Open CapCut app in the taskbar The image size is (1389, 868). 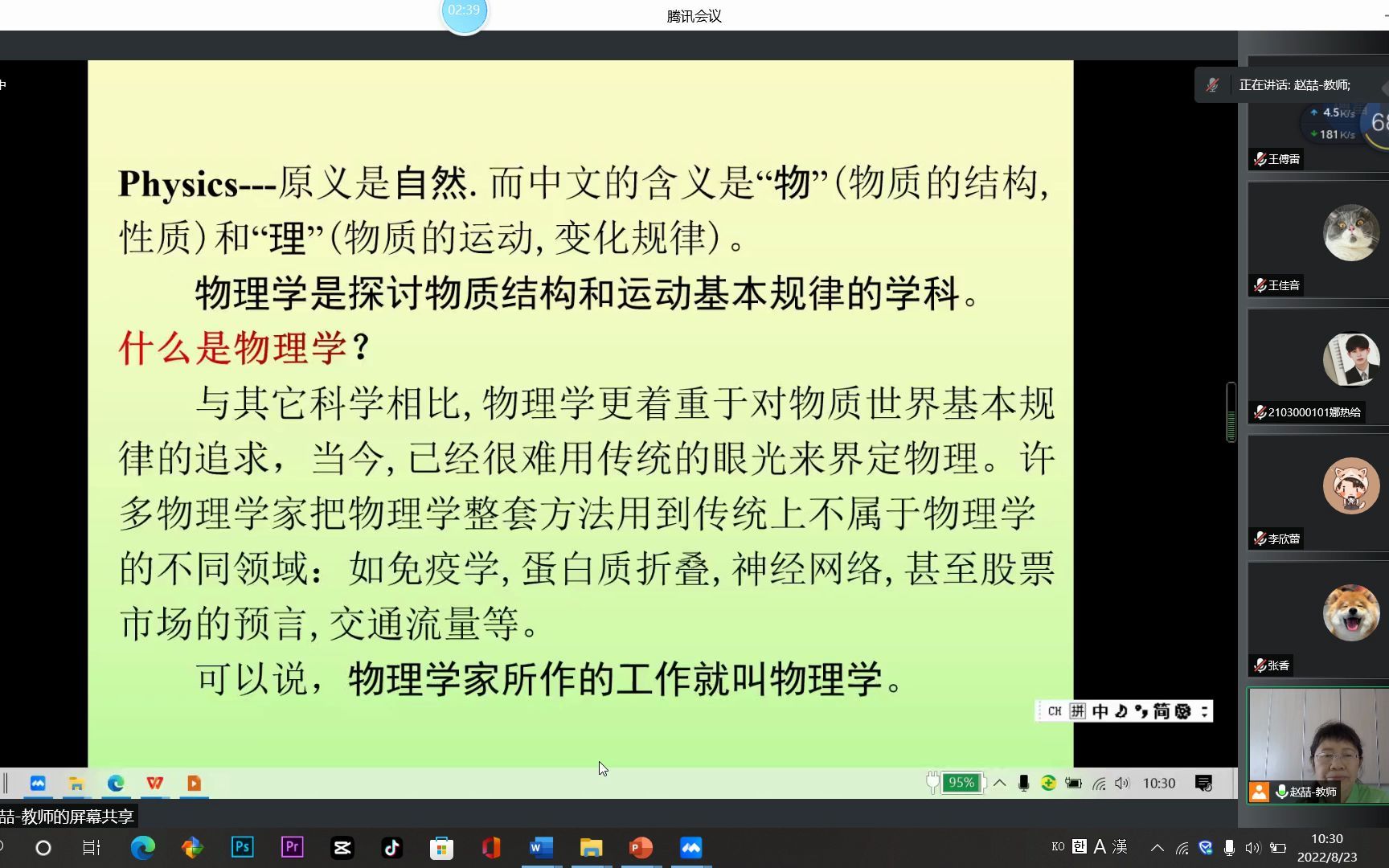(x=342, y=847)
